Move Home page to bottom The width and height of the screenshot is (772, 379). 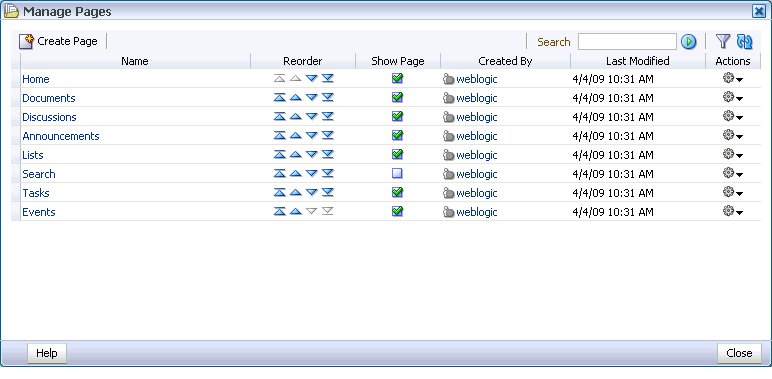(x=328, y=78)
